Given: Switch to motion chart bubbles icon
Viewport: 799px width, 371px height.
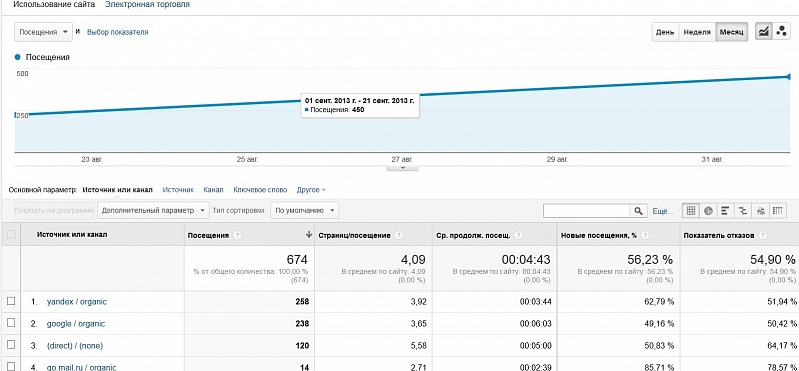Looking at the screenshot, I should pos(781,32).
